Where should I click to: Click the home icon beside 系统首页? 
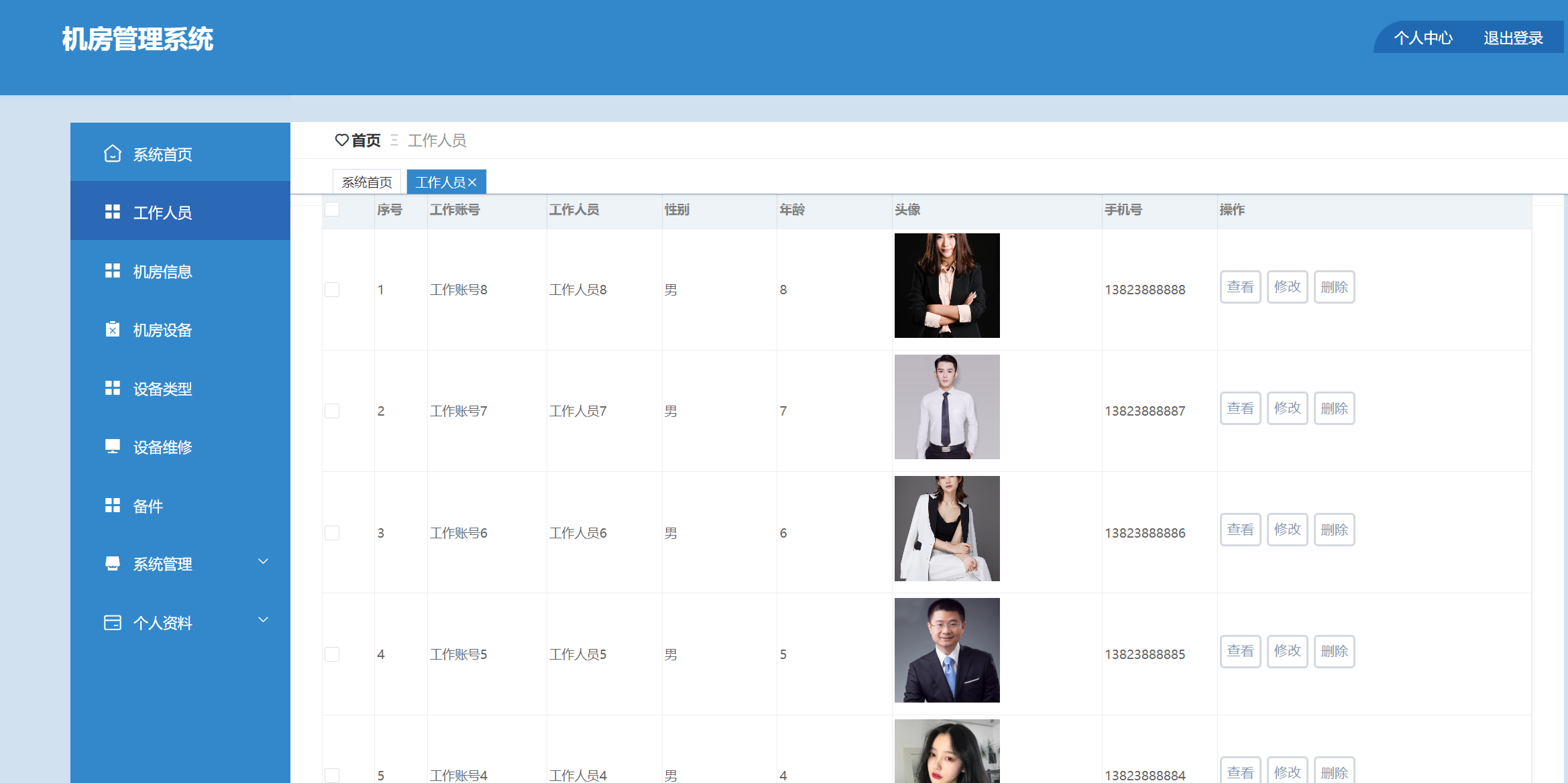click(113, 154)
